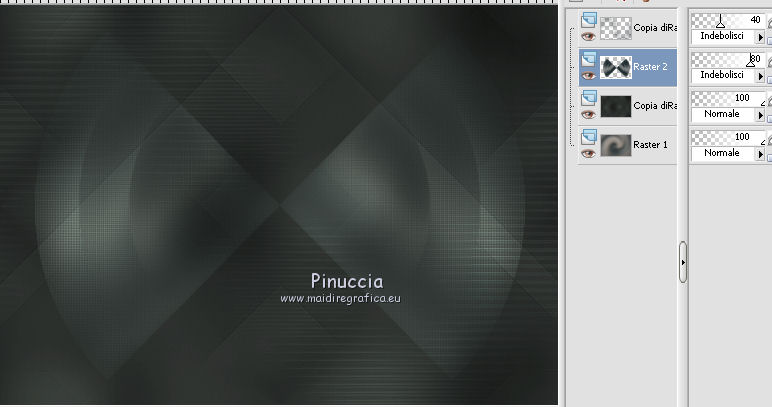Click the raster layer type icon on Raster 1
This screenshot has height=407, width=772.
click(589, 137)
